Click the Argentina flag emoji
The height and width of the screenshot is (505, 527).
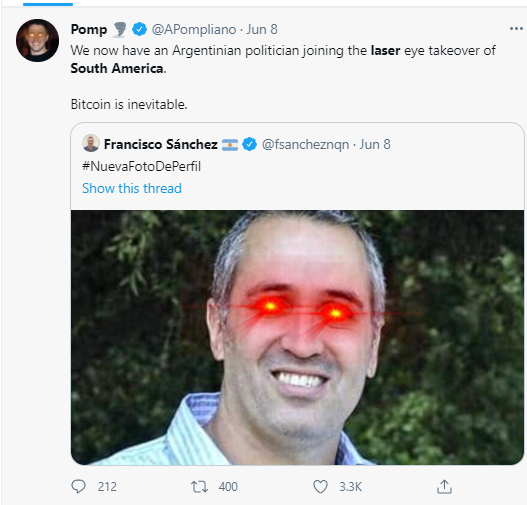pyautogui.click(x=230, y=145)
